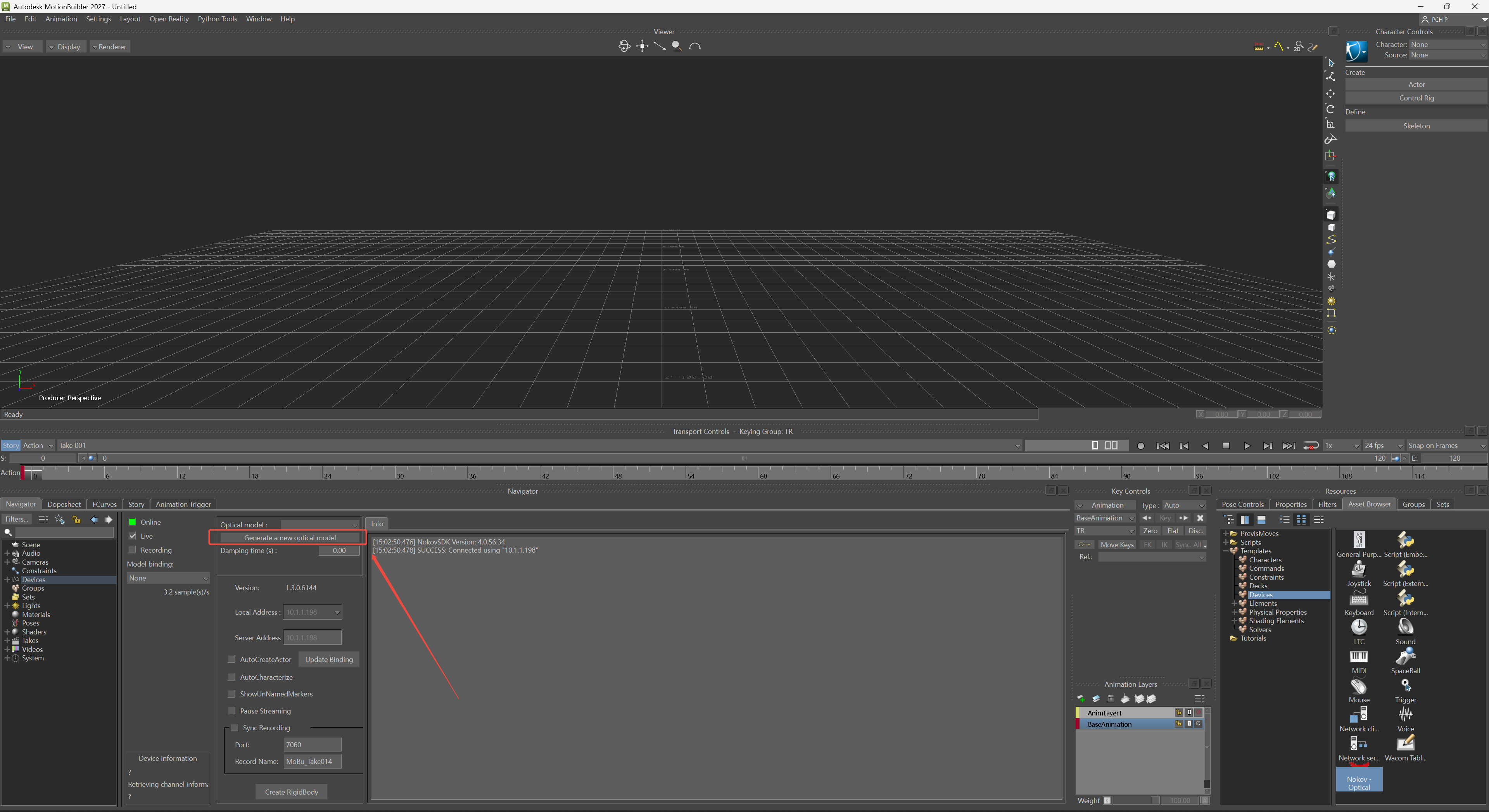
Task: Open the Python Tools menu
Action: click(x=217, y=19)
